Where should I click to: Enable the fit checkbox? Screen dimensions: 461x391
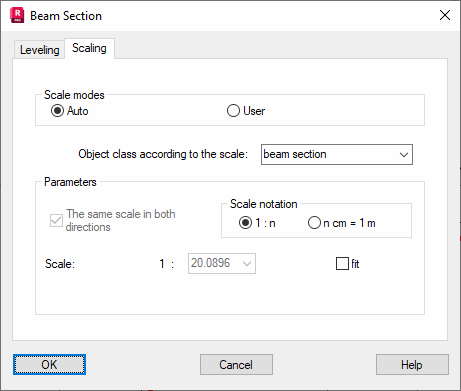click(342, 263)
